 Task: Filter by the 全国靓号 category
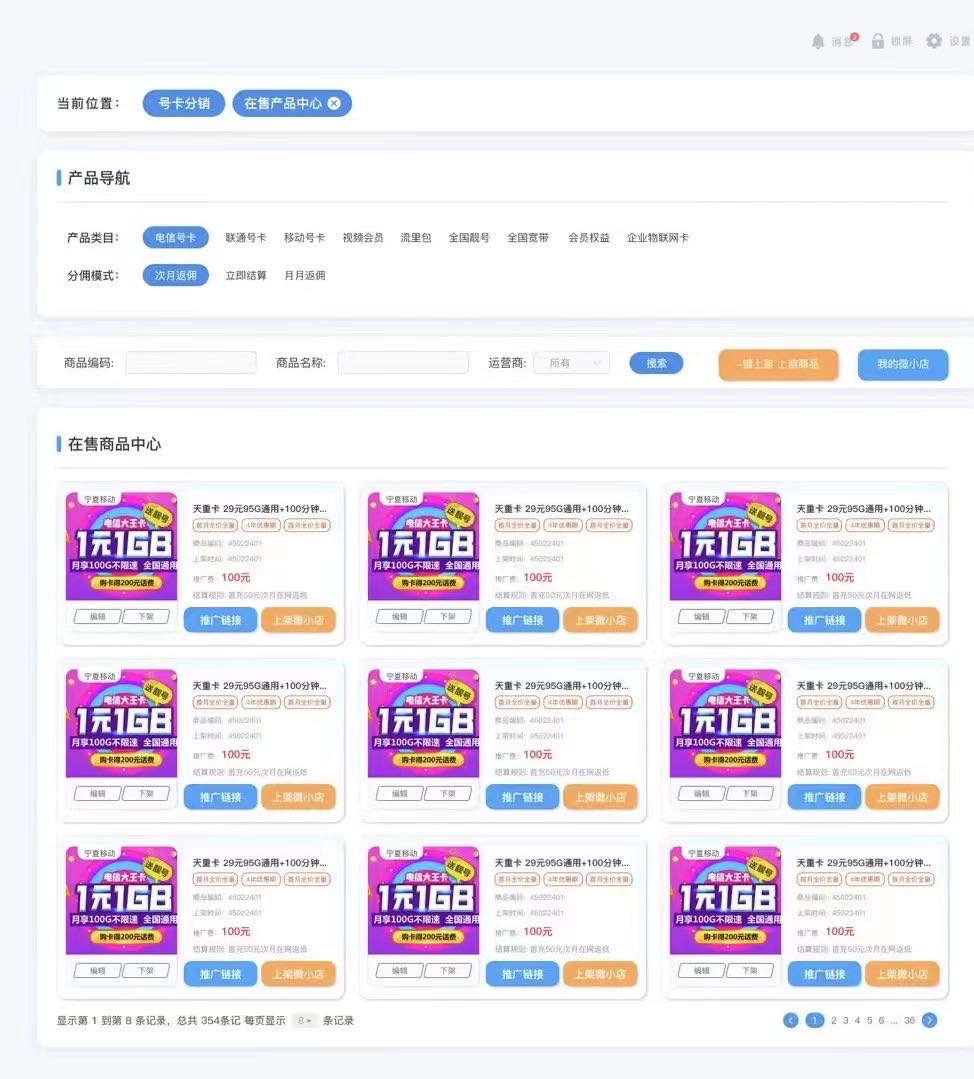[469, 237]
